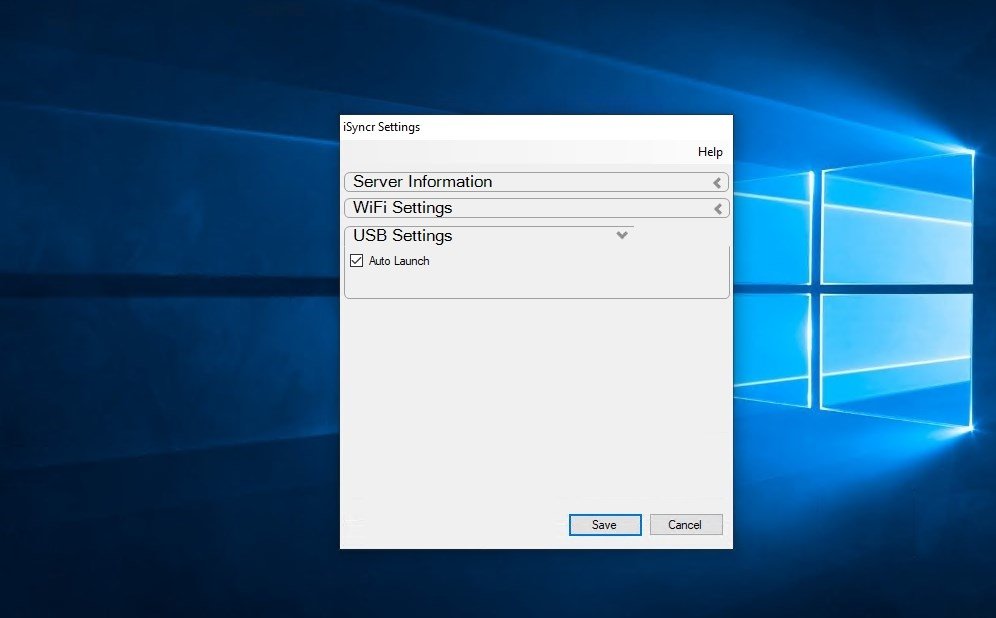Select the USB Settings header text

[x=403, y=236]
